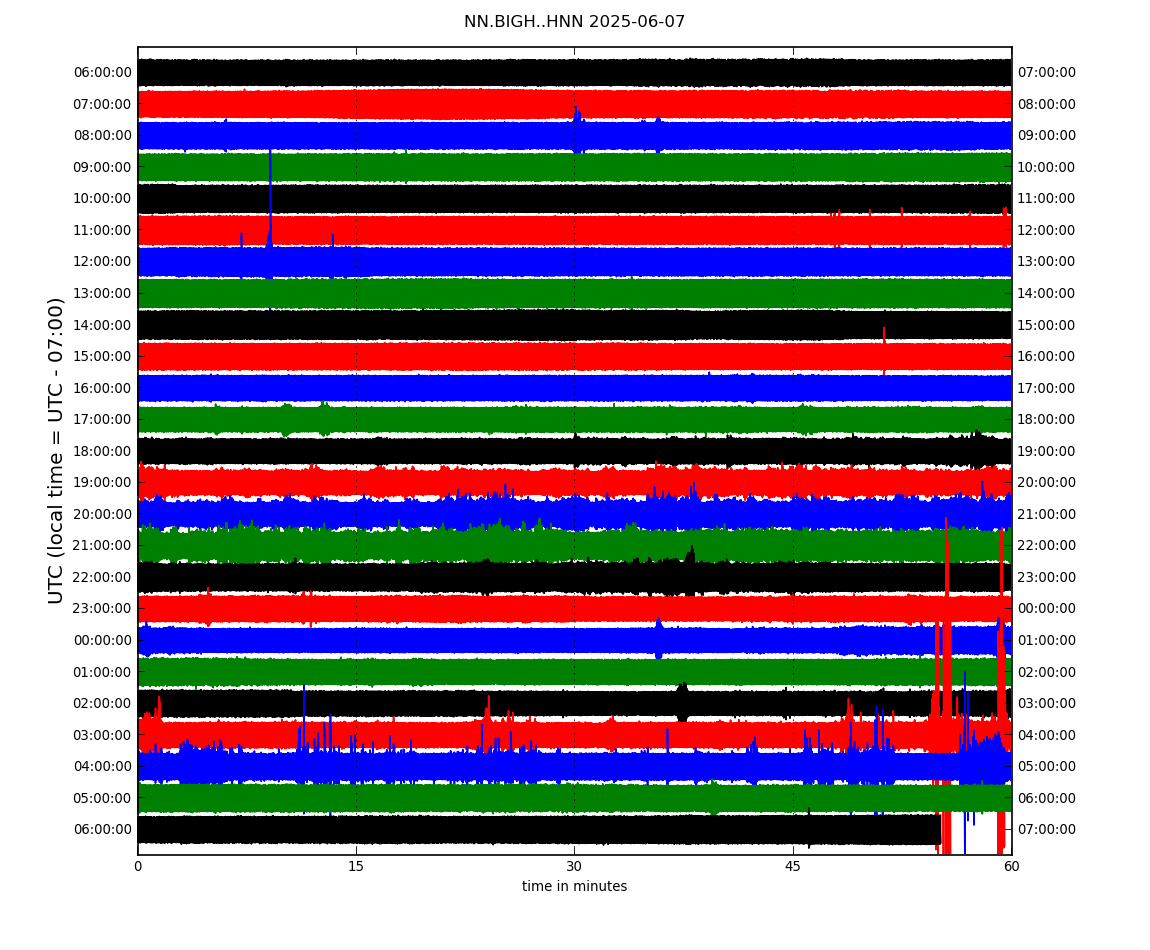Click left UTC axis label 12:00:00
This screenshot has height=950, width=1150.
(103, 262)
